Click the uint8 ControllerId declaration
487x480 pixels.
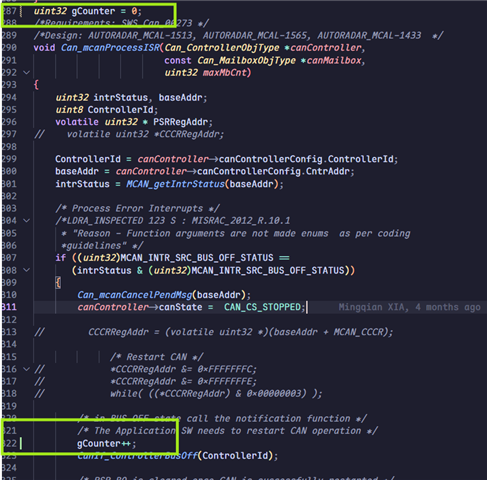tap(106, 110)
